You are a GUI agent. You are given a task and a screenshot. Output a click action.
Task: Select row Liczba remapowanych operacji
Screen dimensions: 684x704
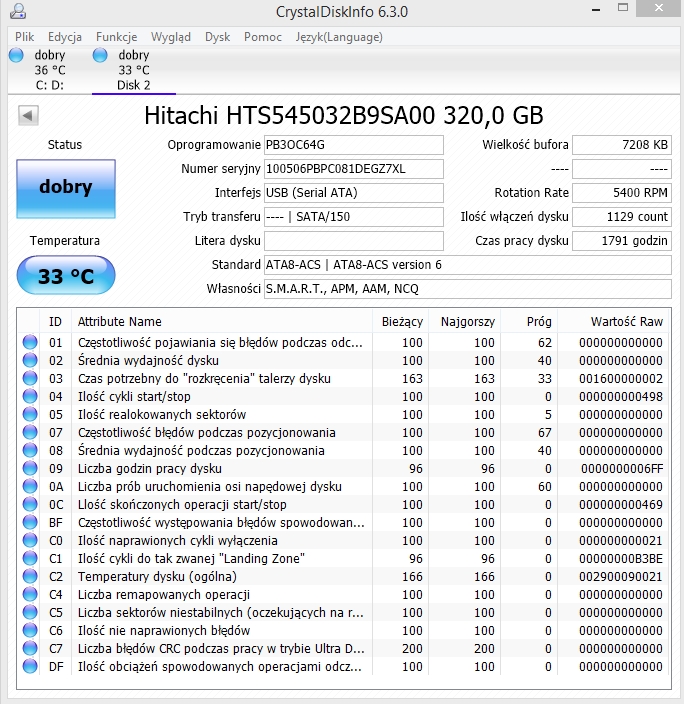[x=343, y=594]
